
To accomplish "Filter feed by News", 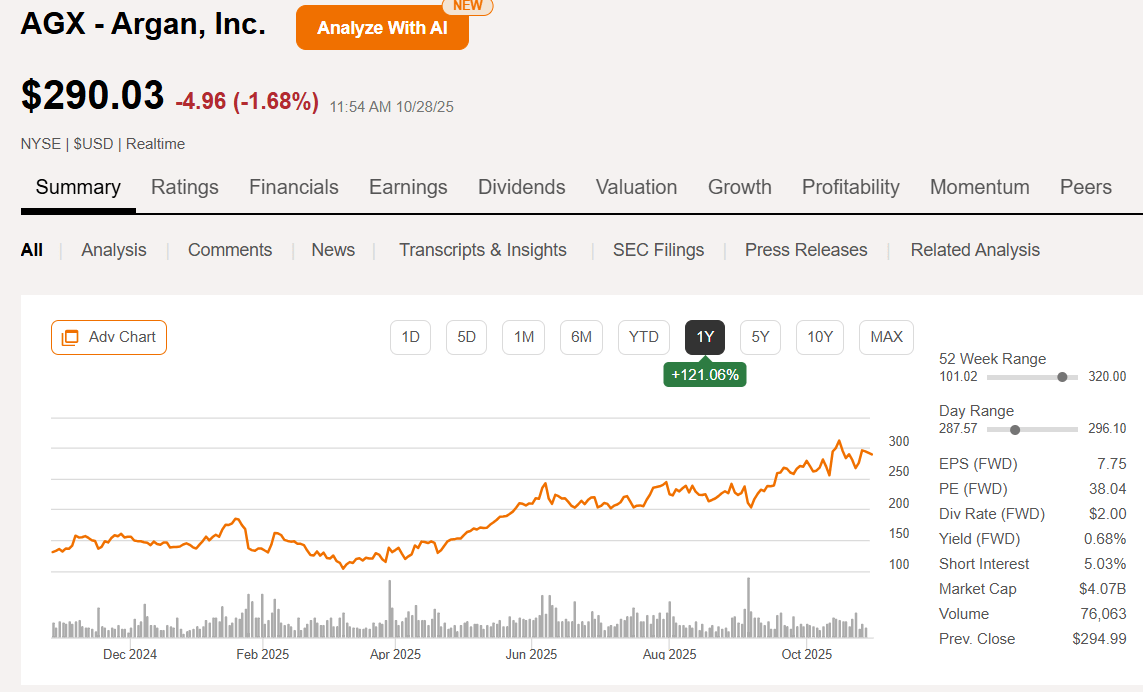I will pos(333,250).
